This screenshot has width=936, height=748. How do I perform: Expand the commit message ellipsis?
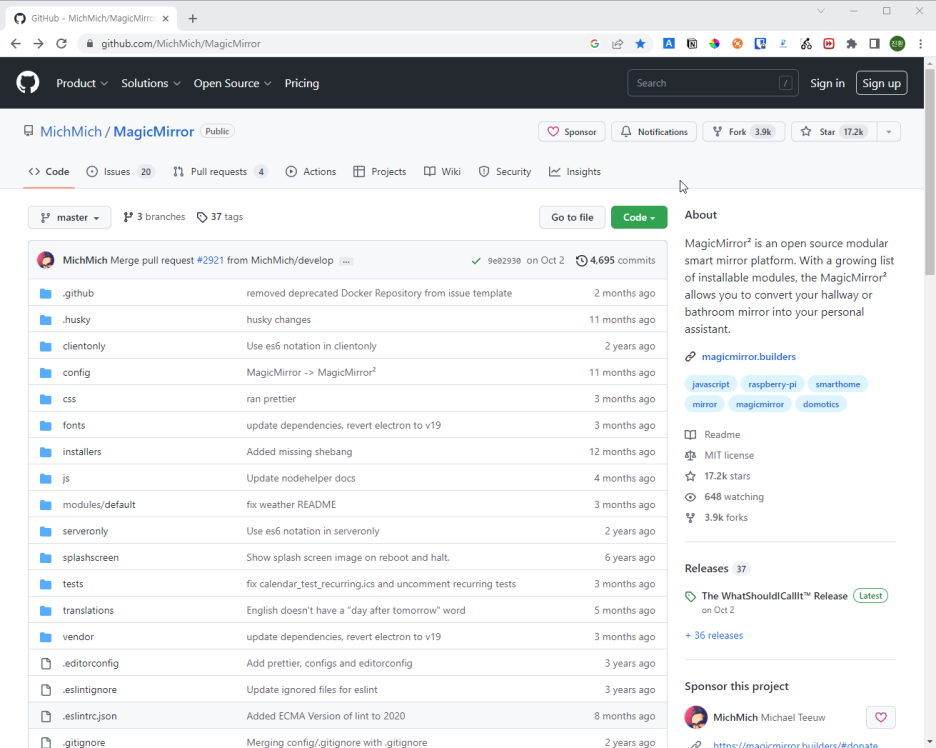tap(346, 261)
